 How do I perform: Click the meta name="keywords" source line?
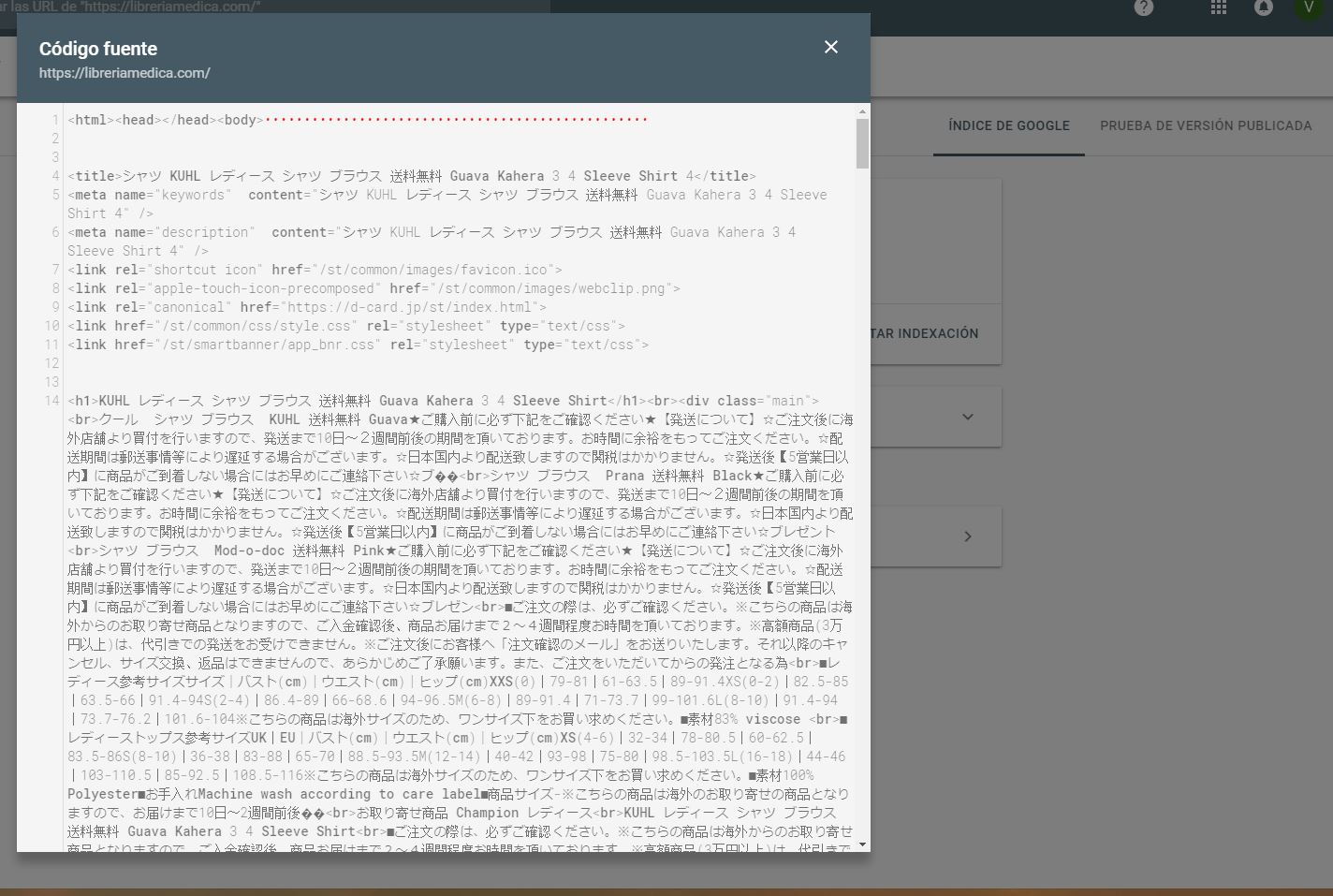click(x=447, y=204)
